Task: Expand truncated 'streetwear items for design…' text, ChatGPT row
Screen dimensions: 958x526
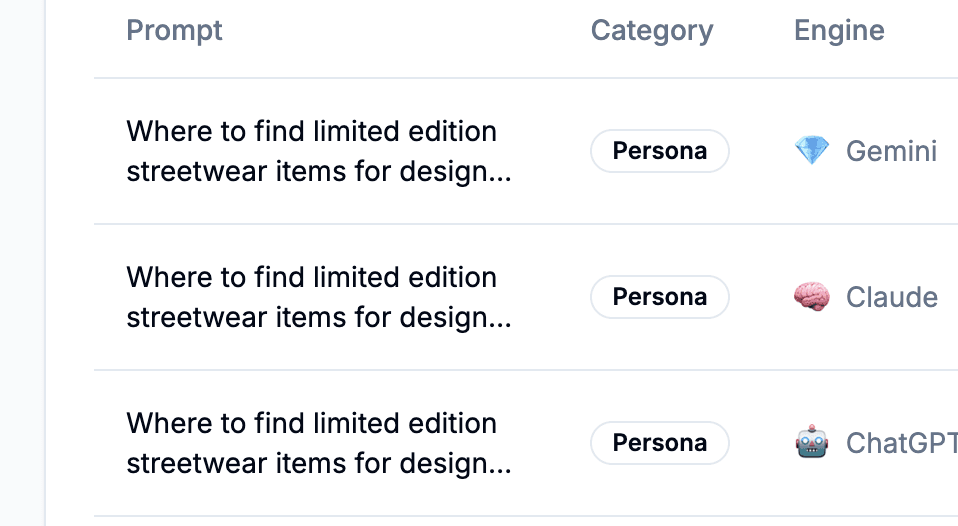Action: (319, 464)
